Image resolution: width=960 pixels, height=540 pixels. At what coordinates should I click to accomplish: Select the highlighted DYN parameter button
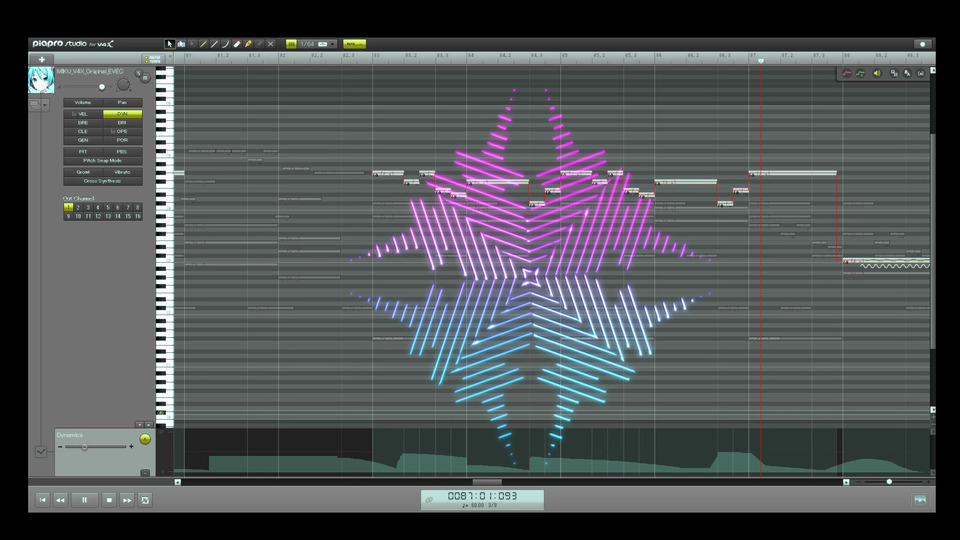click(x=122, y=114)
